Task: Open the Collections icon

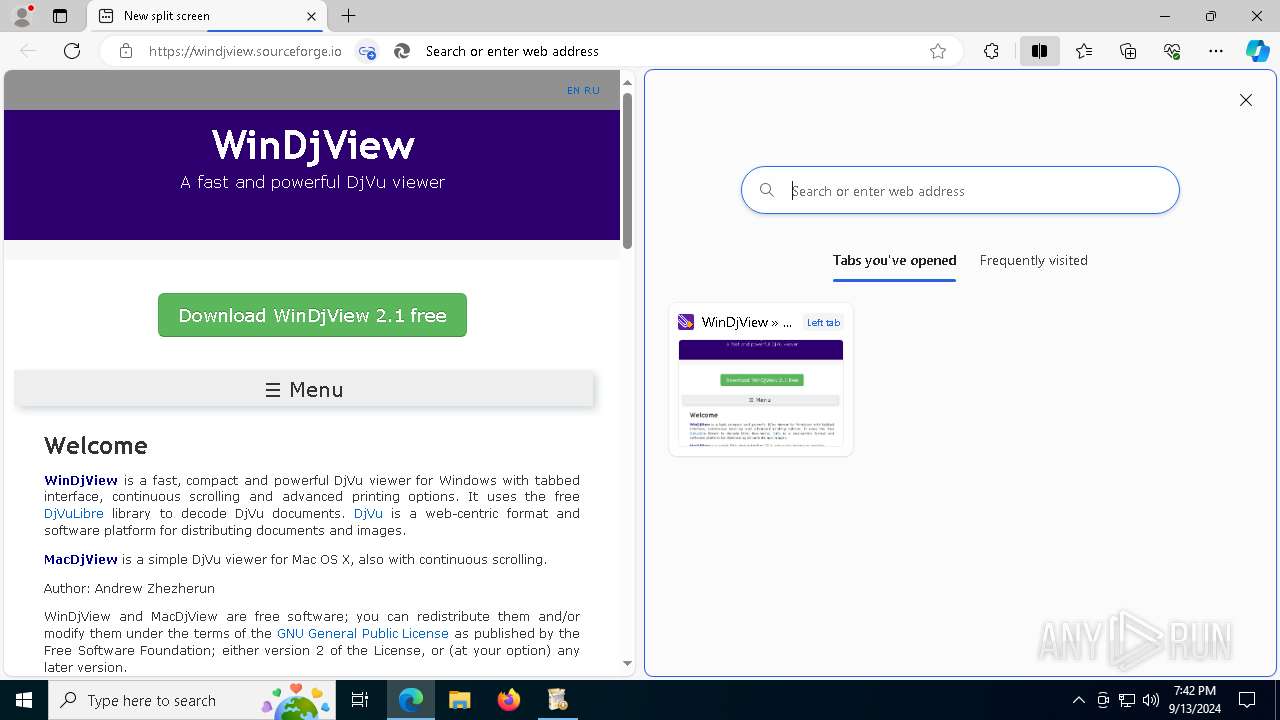Action: point(1128,51)
